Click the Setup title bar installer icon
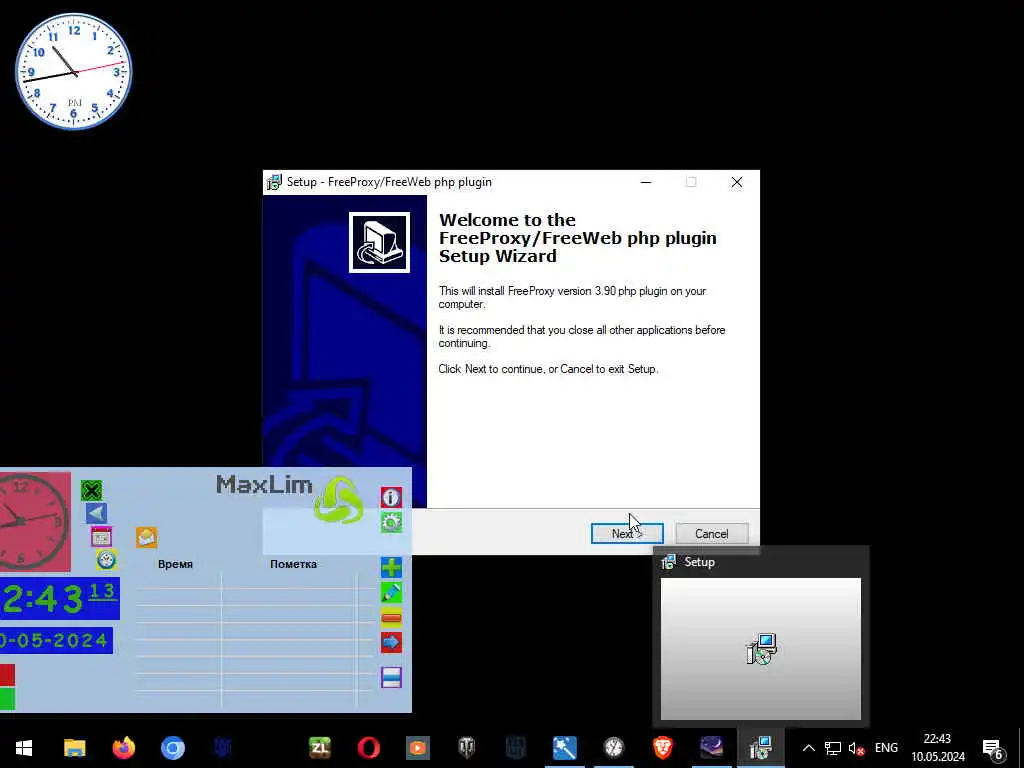 point(274,182)
